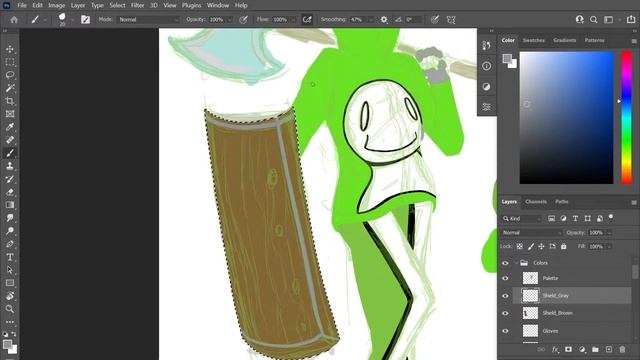Viewport: 640px width, 360px height.
Task: Switch to the Paths tab
Action: pos(562,202)
